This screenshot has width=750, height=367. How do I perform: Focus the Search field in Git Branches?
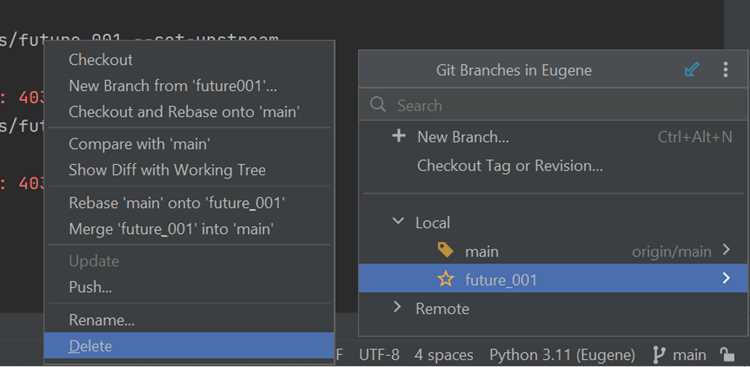coord(553,105)
